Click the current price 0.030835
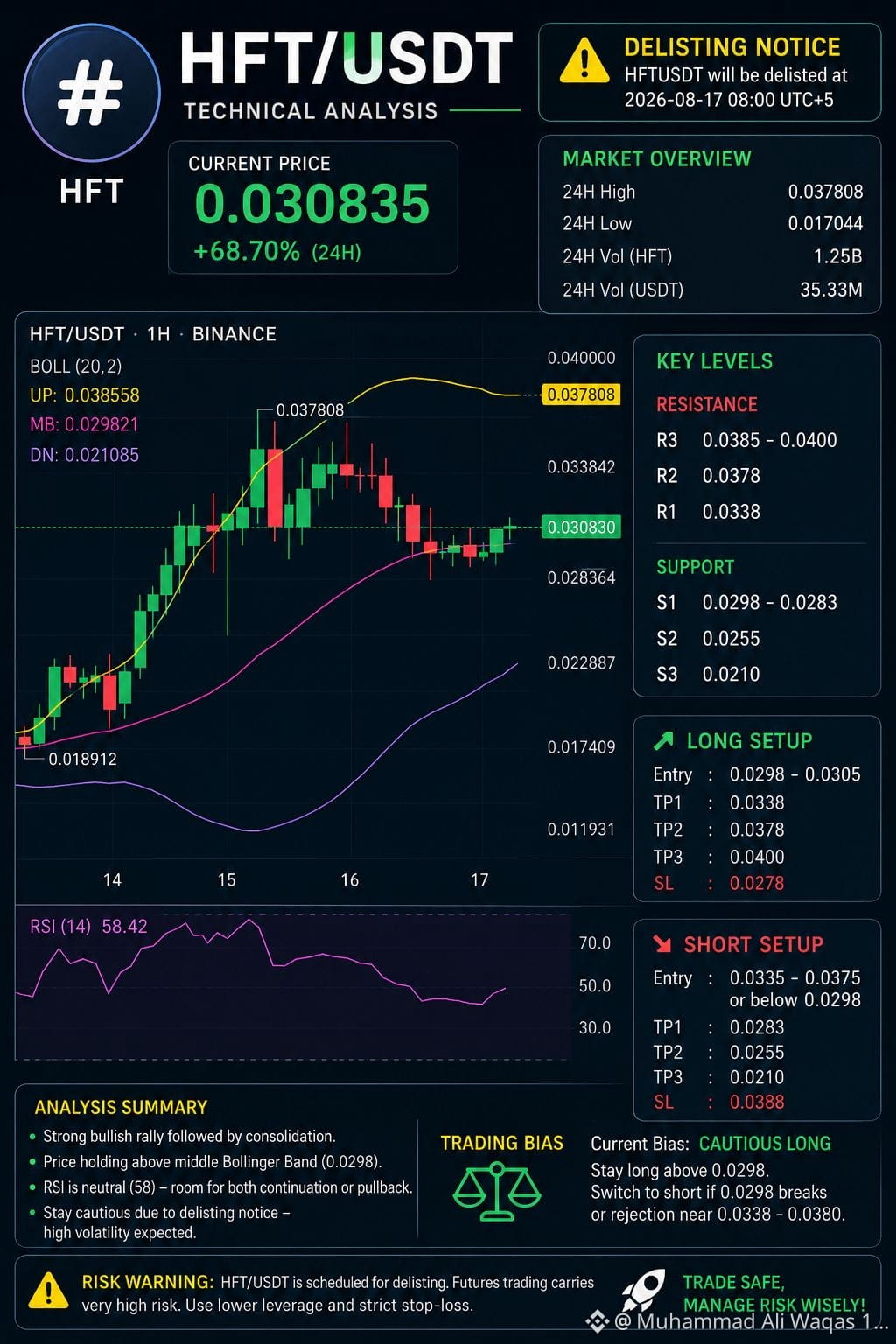The width and height of the screenshot is (896, 1344). [311, 204]
